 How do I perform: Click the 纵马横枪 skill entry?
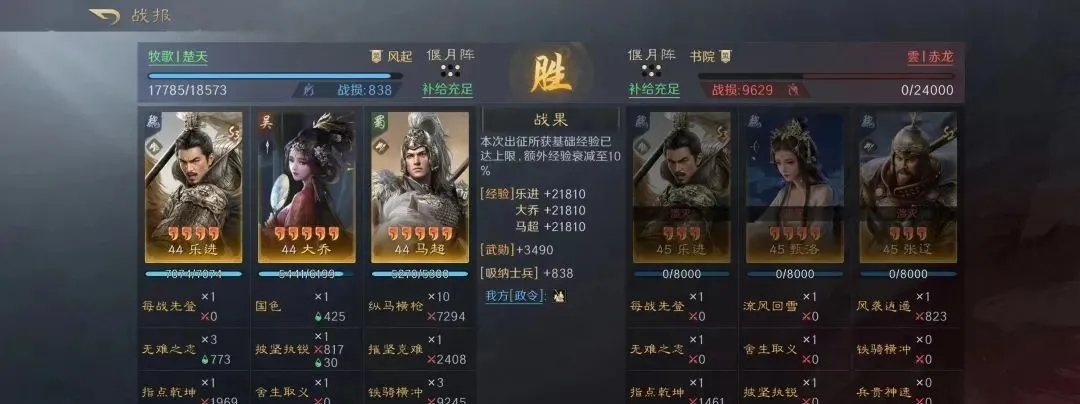[394, 306]
